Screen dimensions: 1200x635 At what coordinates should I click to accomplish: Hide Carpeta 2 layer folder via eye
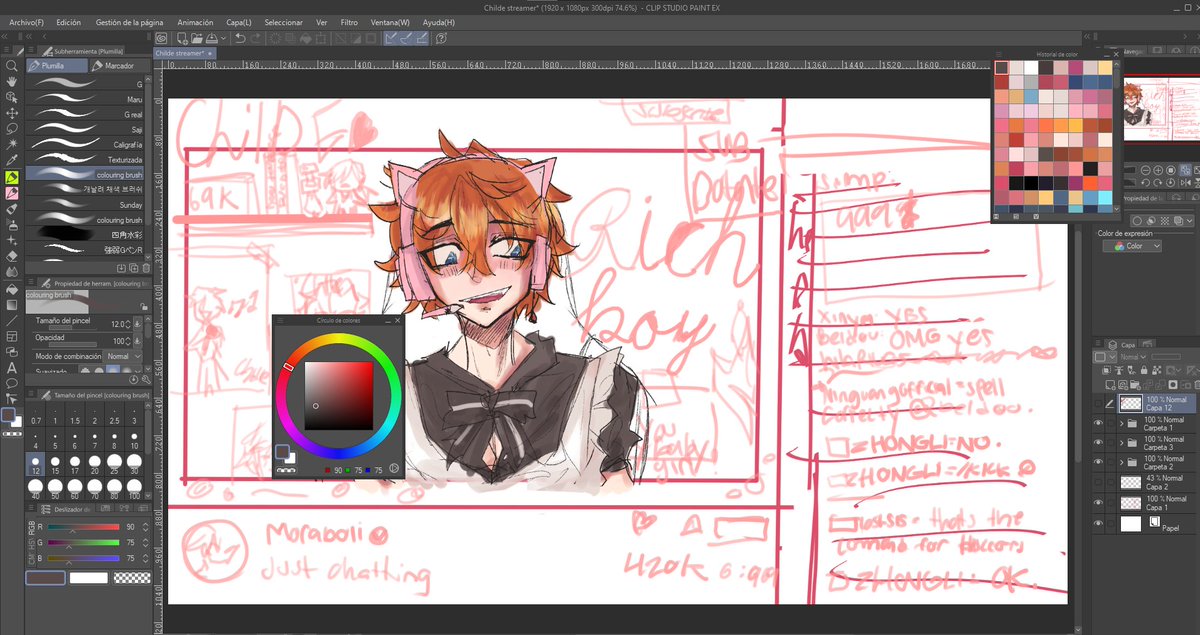click(1098, 462)
